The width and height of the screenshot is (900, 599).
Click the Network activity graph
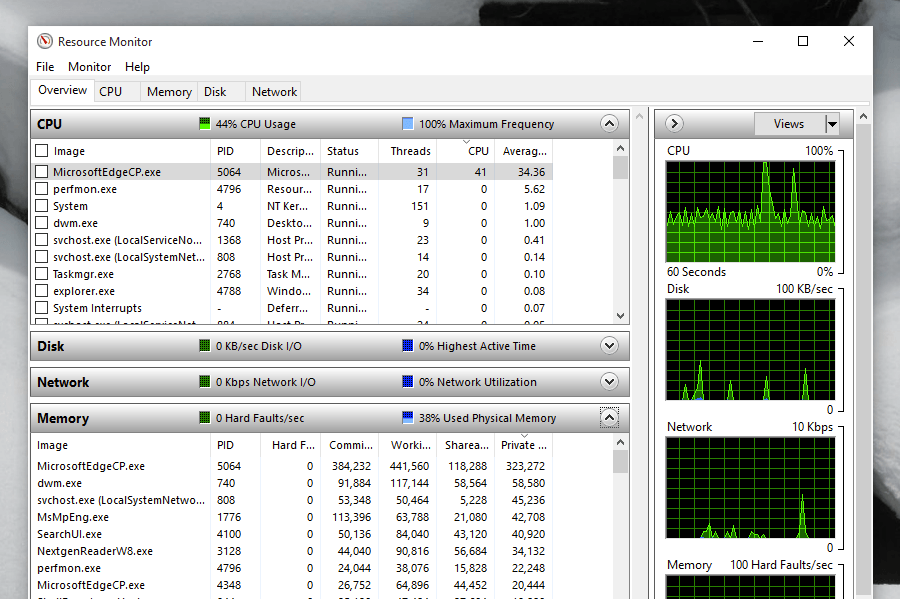tap(750, 487)
